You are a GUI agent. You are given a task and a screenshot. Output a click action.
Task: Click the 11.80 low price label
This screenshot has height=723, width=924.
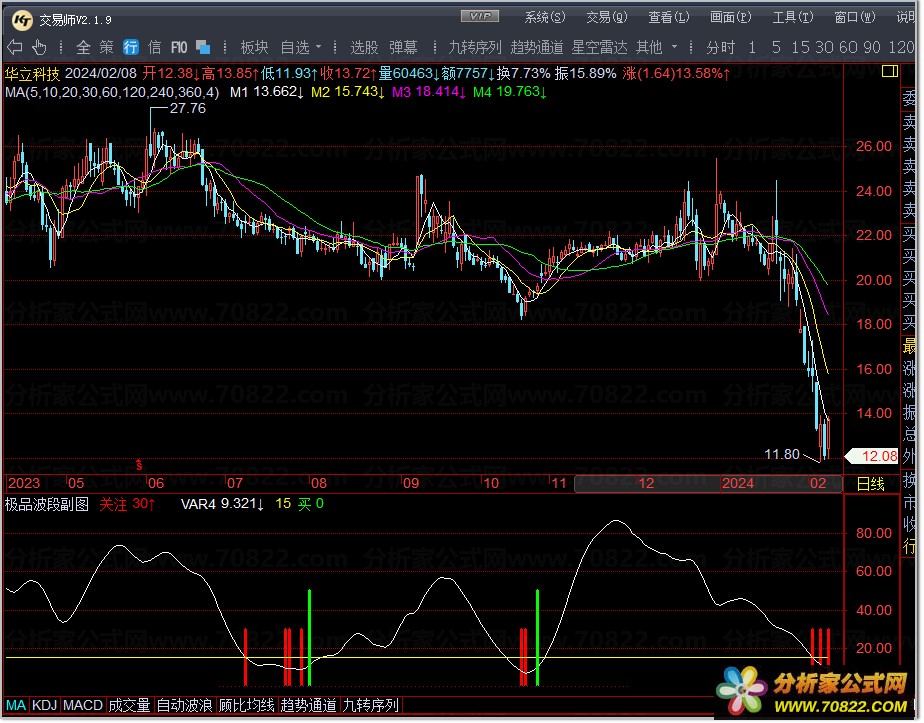(782, 454)
